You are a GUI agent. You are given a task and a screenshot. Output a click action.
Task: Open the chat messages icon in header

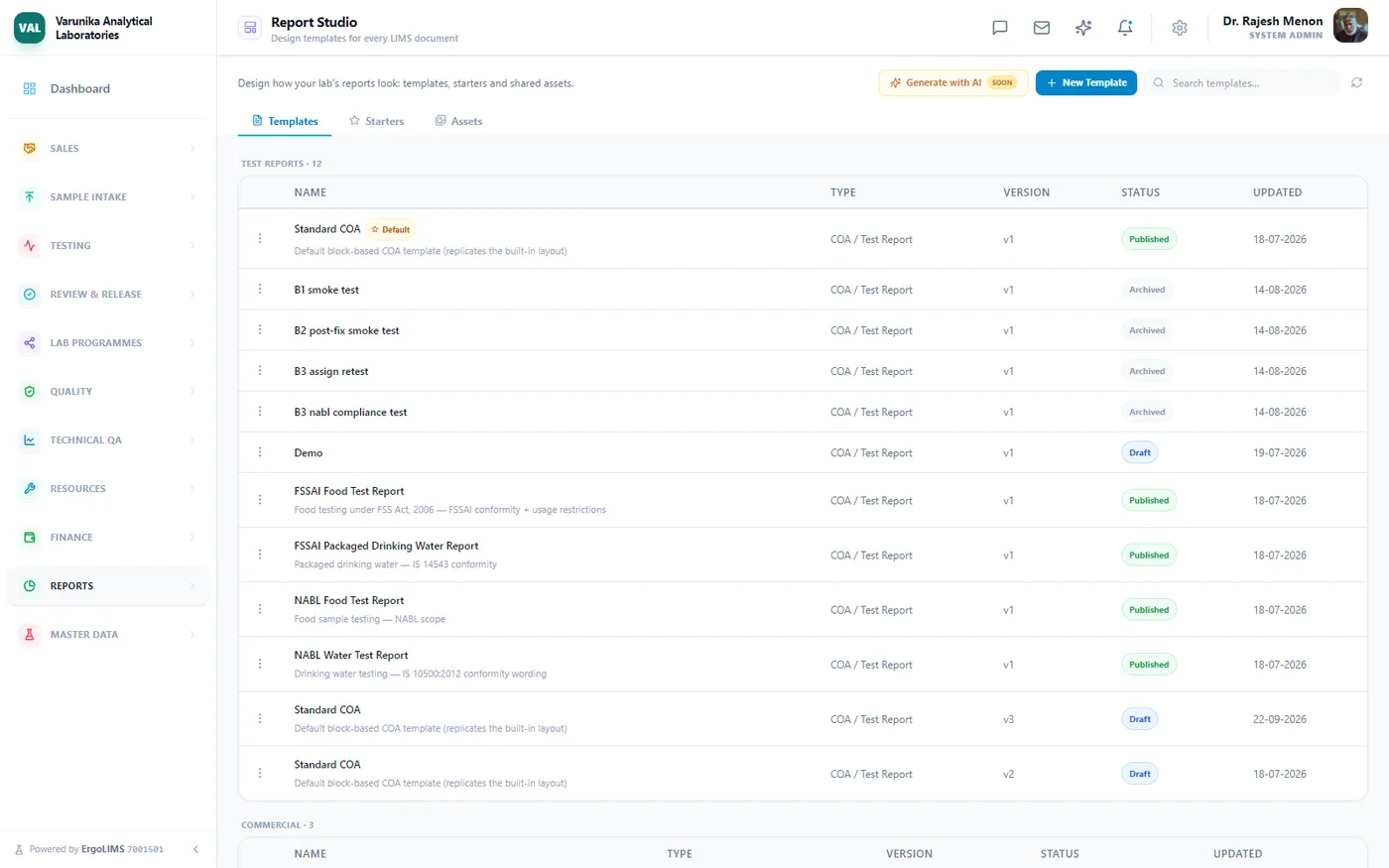pyautogui.click(x=1000, y=28)
